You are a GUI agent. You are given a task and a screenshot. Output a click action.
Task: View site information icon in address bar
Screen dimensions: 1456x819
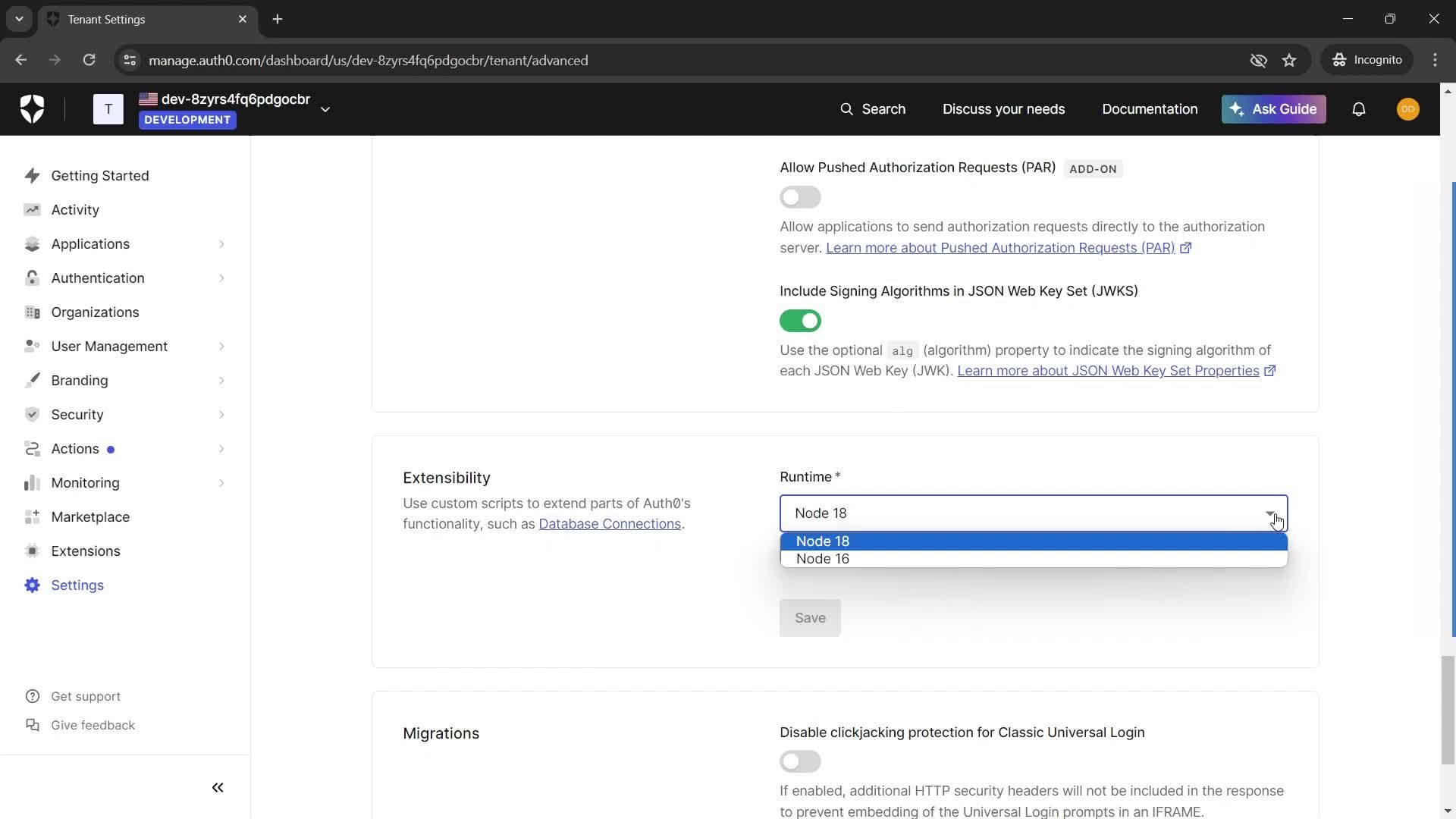coord(130,60)
